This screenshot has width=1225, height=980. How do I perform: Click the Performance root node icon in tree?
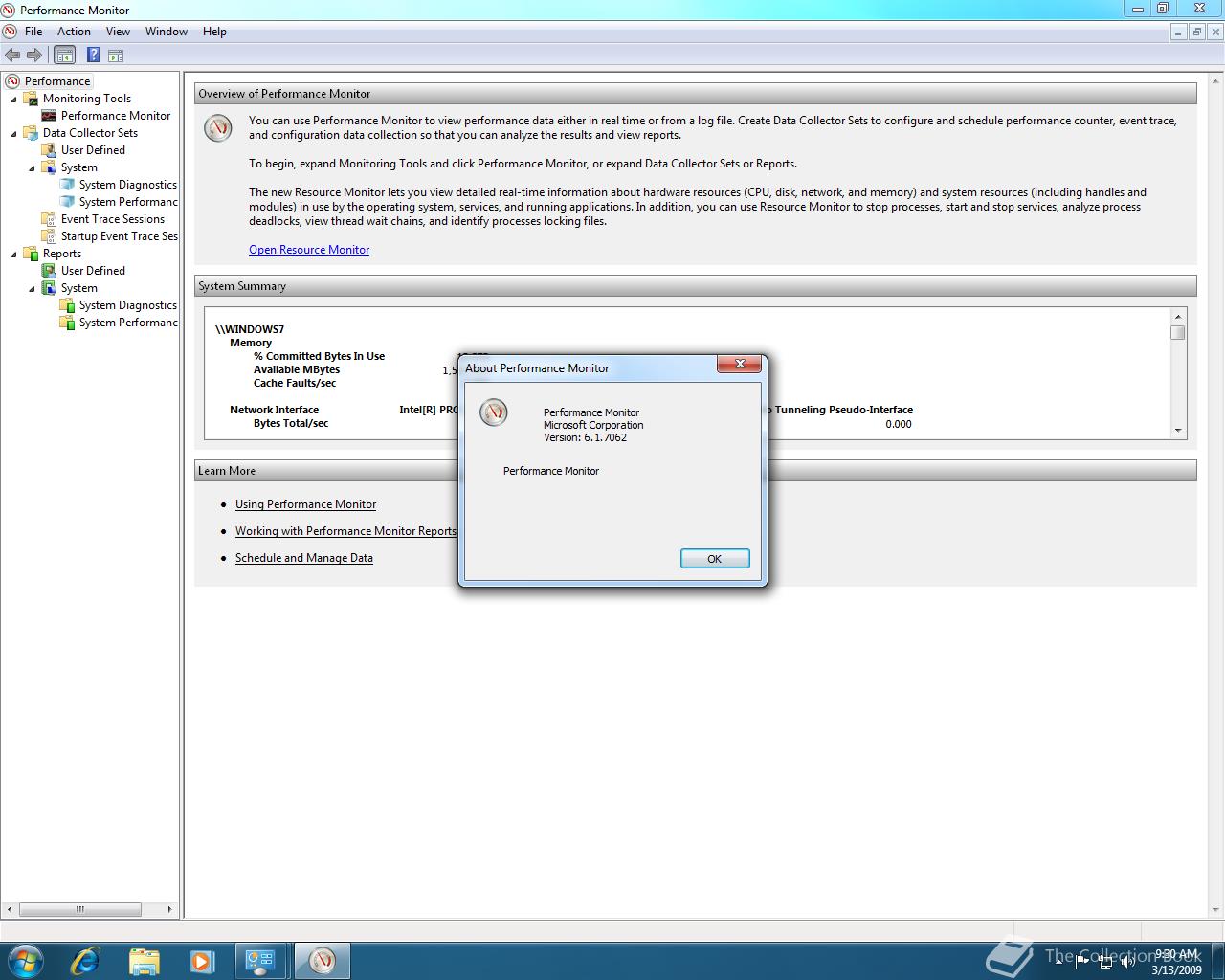click(x=12, y=81)
